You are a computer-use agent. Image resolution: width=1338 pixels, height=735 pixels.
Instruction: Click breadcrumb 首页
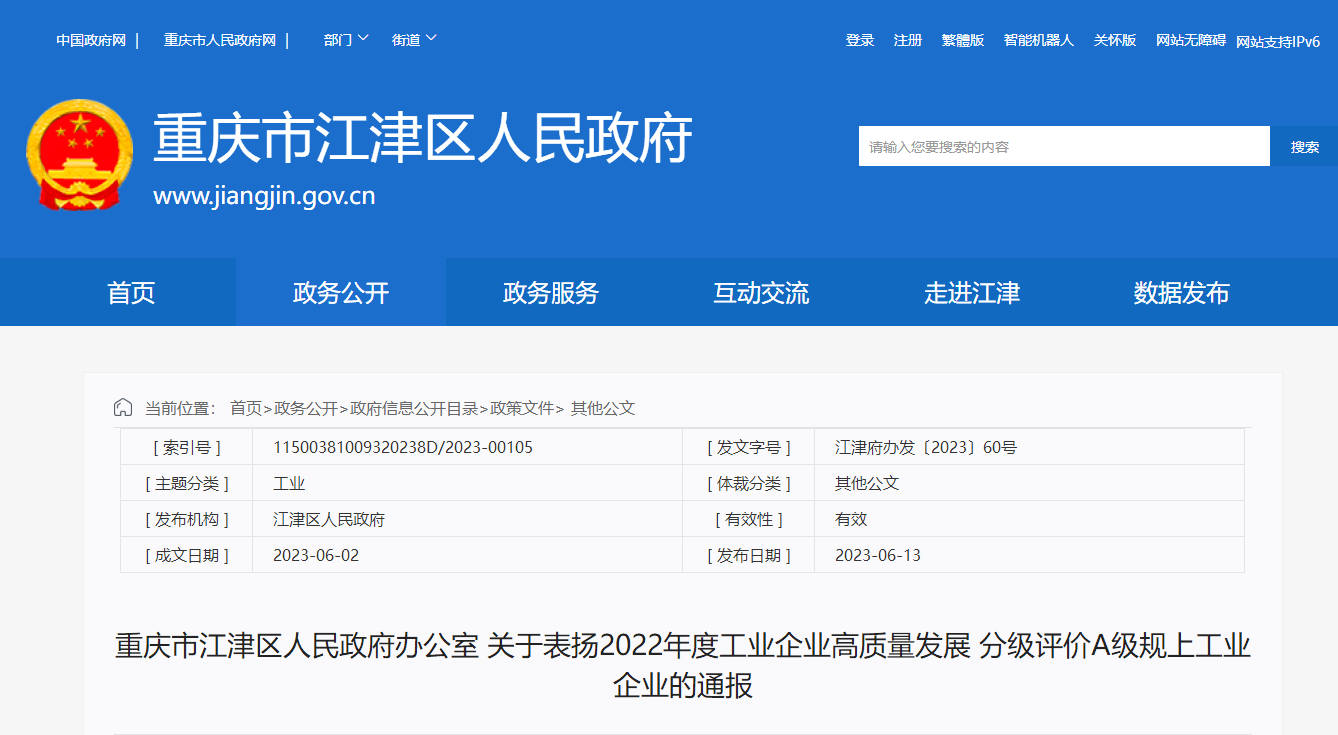point(246,408)
